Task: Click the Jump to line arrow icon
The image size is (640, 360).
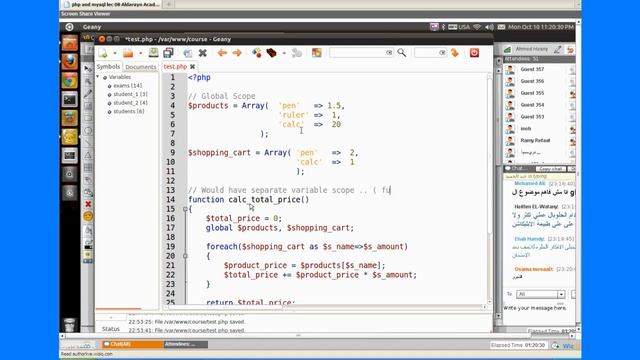Action: (455, 53)
